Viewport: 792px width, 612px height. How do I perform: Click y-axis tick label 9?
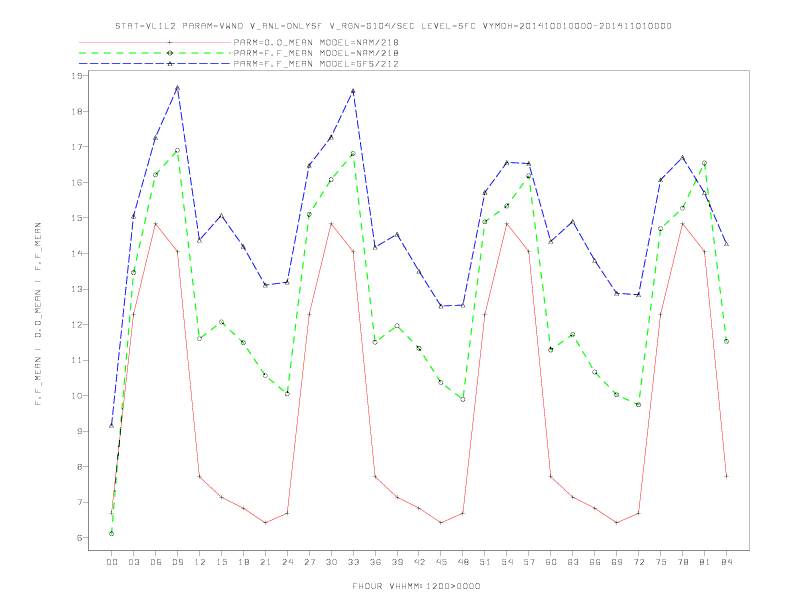point(79,432)
